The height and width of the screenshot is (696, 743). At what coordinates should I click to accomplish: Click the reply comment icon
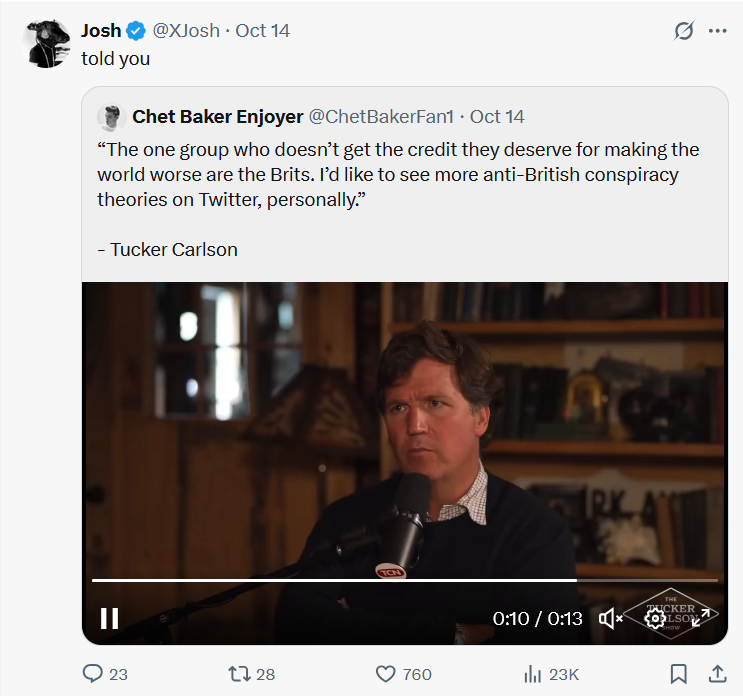[93, 674]
